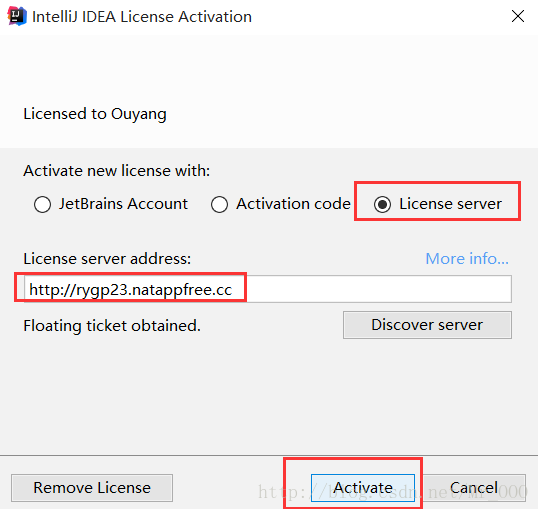Choose the Activation code option
Viewport: 538px width, 509px height.
point(220,204)
